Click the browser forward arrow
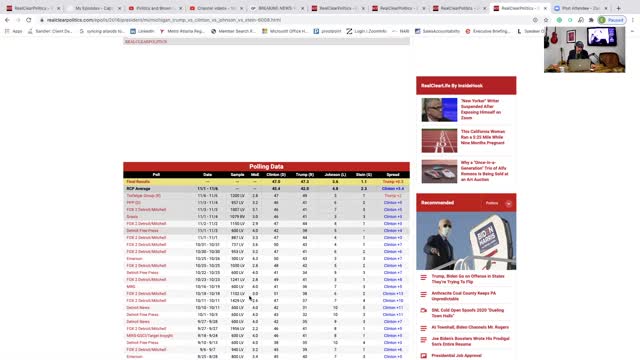This screenshot has height=360, width=640. tap(18, 20)
